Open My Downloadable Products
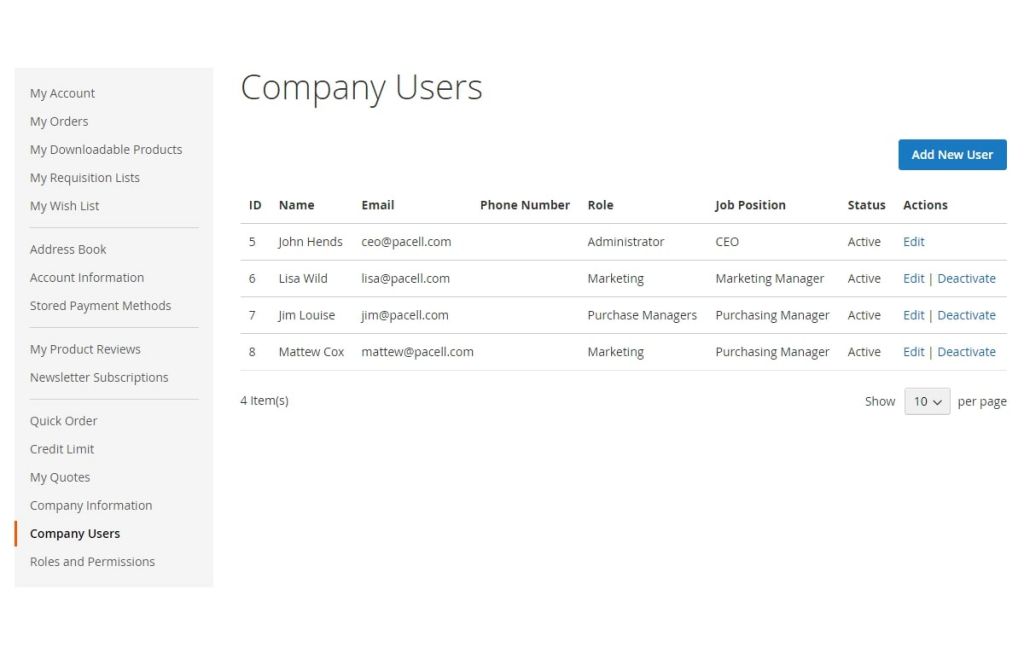1024x650 pixels. (106, 150)
